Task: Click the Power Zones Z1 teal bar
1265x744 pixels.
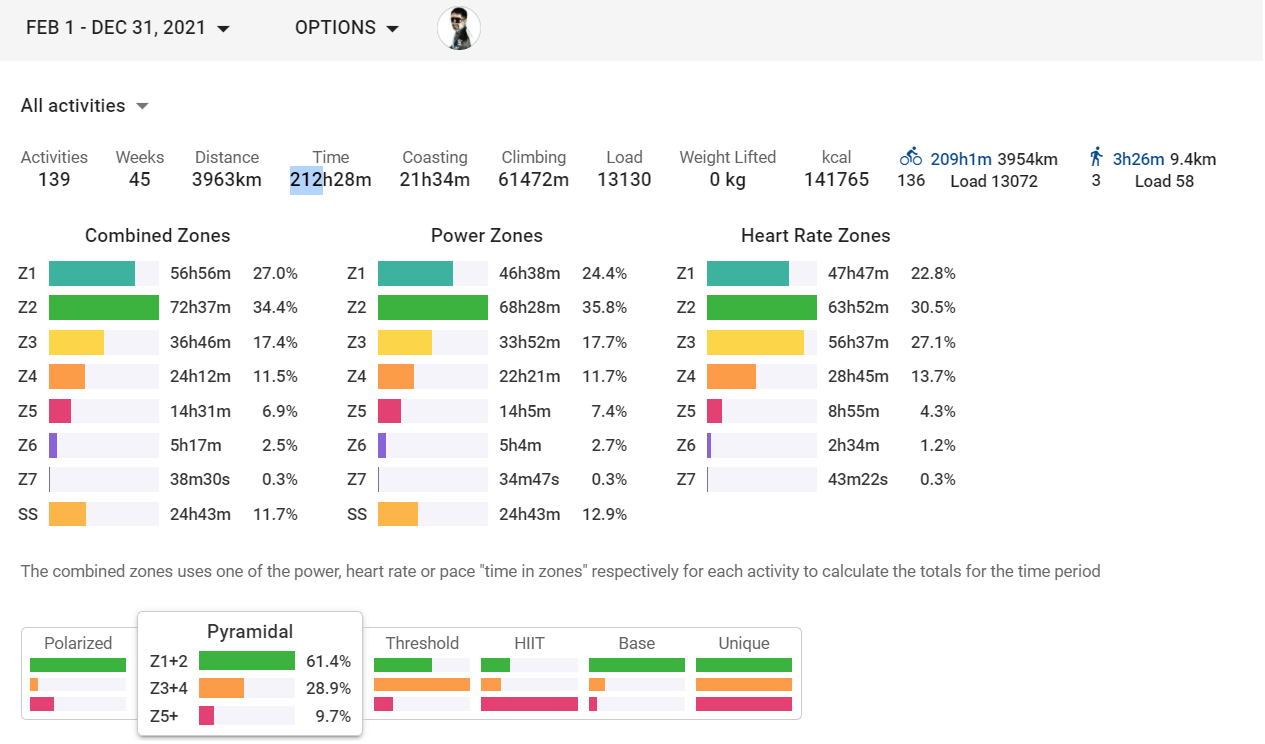Action: click(415, 273)
